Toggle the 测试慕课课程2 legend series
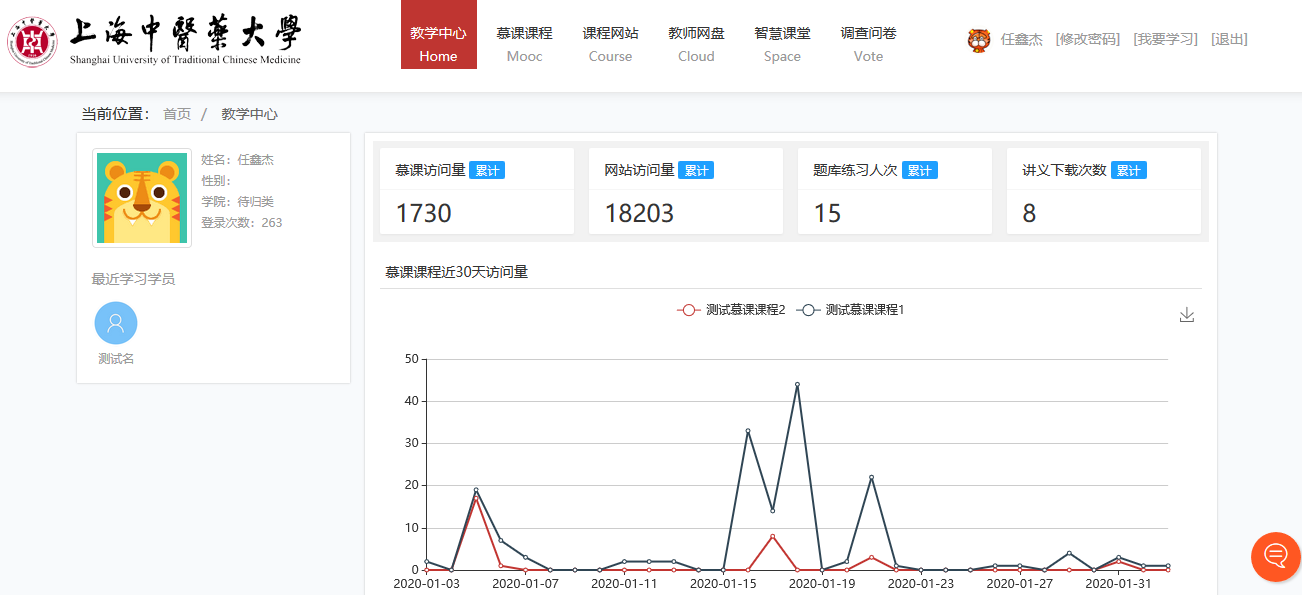 click(x=732, y=310)
